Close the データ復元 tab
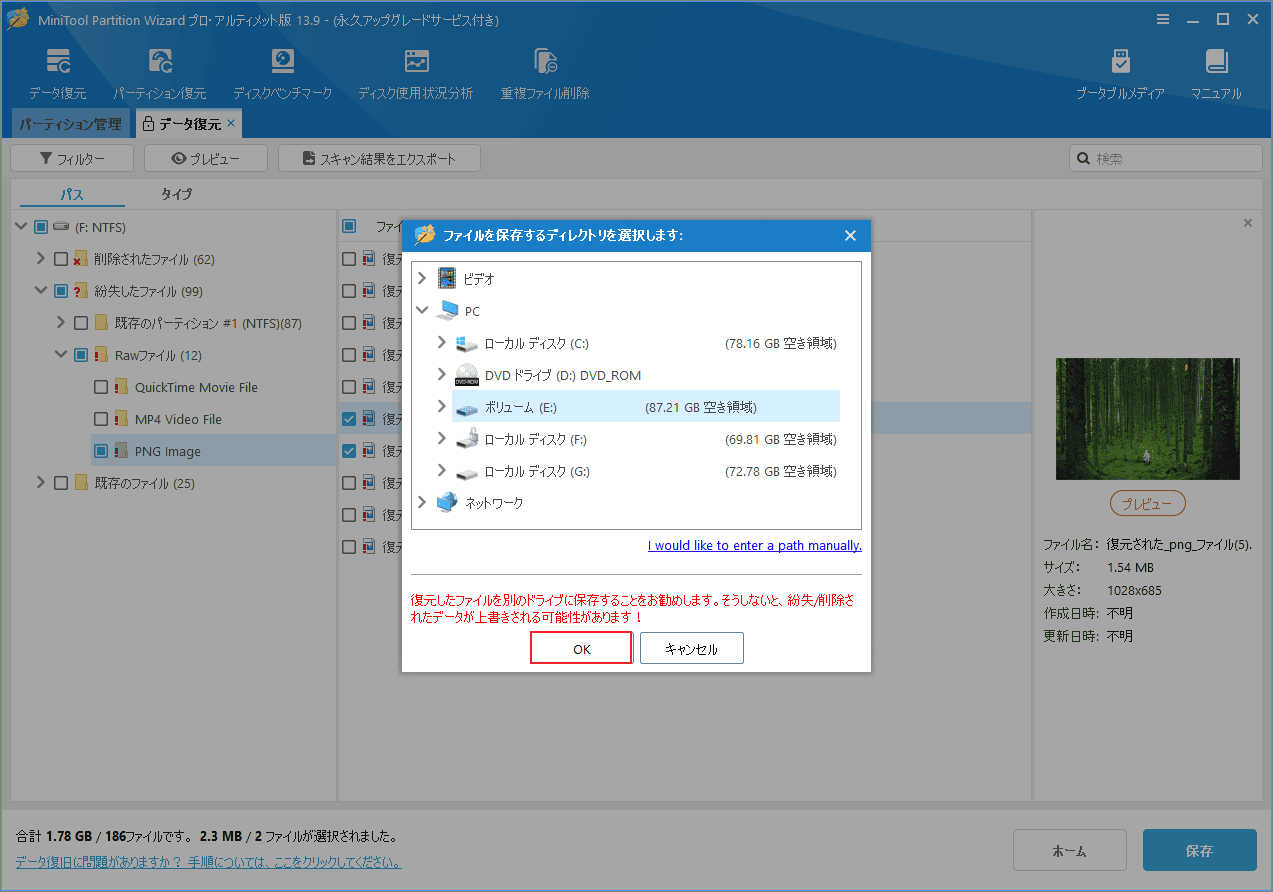This screenshot has width=1273, height=892. click(x=231, y=123)
